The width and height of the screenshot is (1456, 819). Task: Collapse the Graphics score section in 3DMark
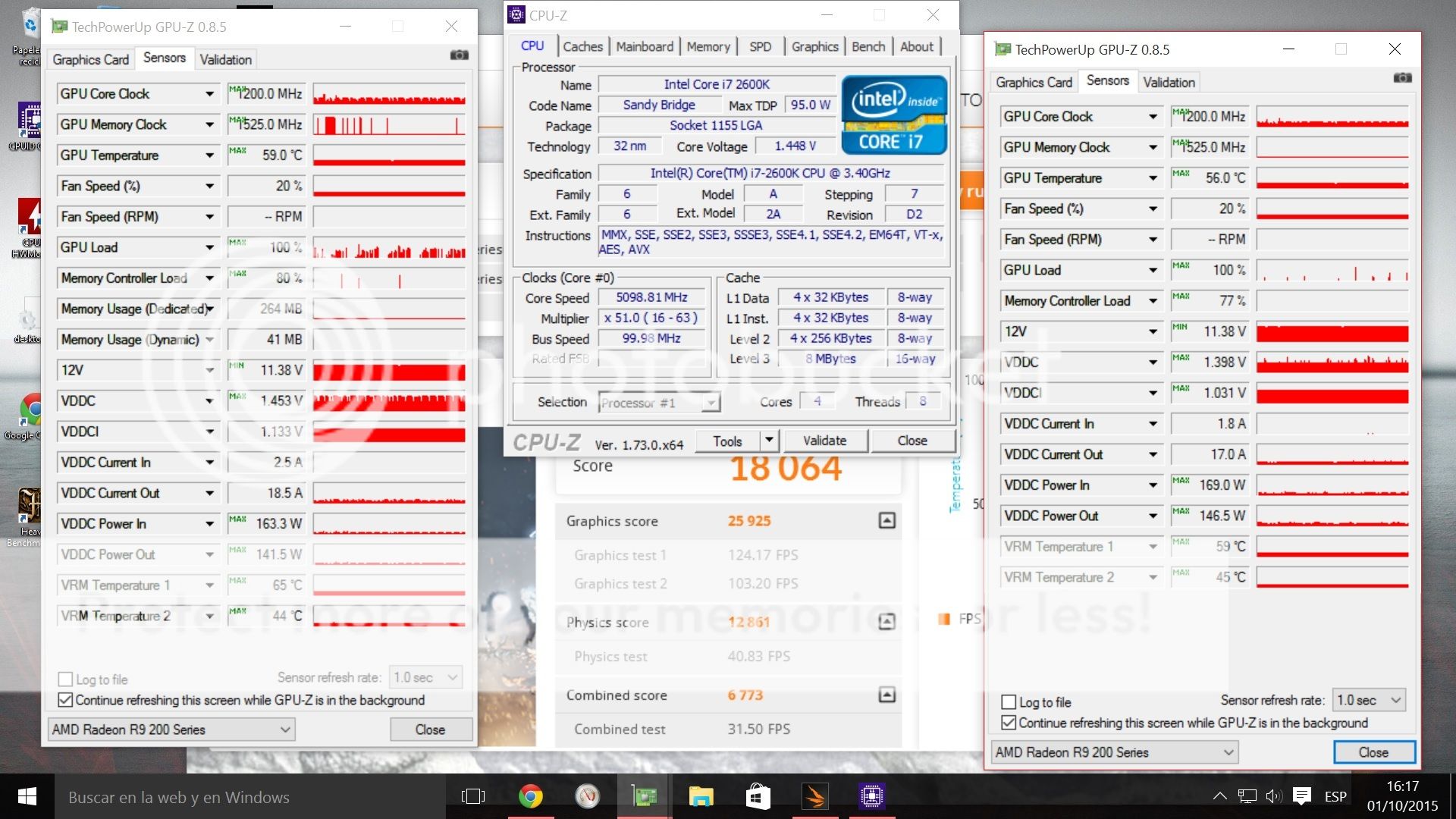pos(886,520)
